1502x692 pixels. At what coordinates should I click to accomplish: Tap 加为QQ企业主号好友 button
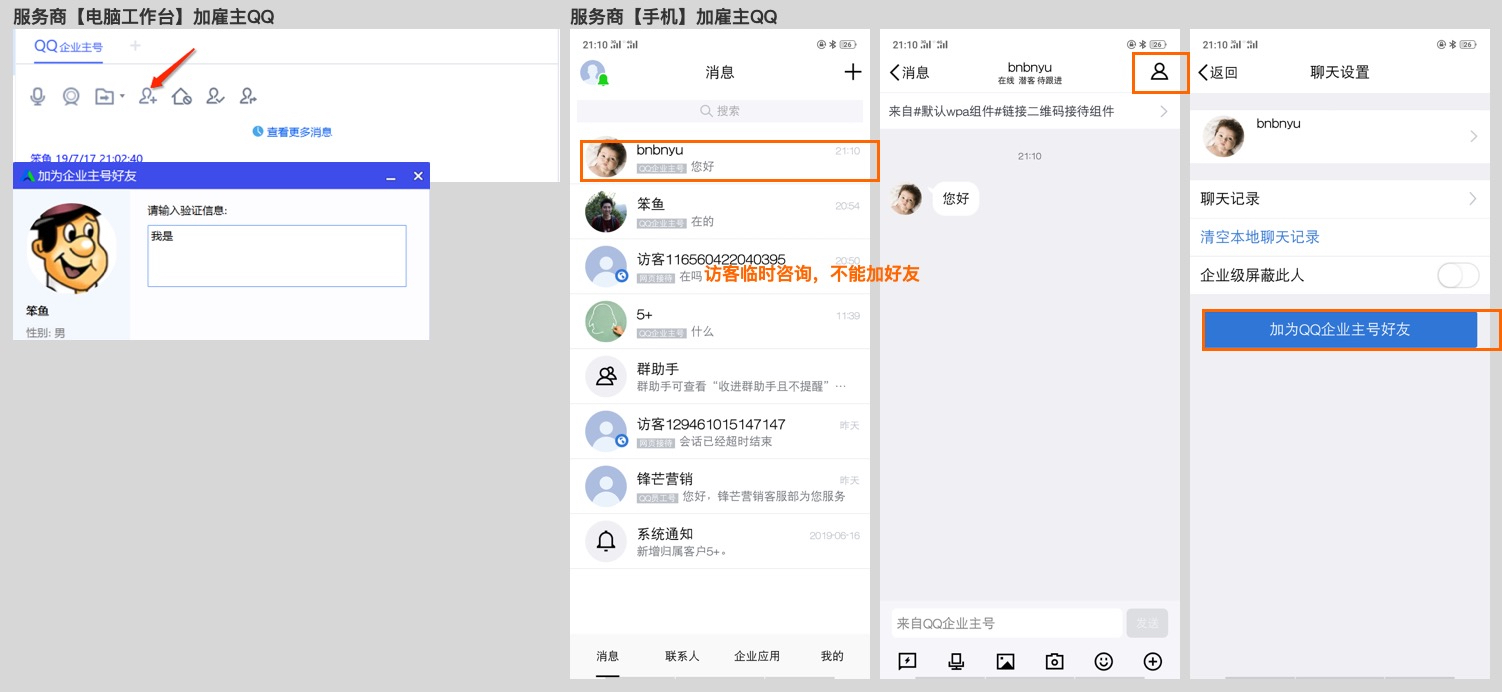coord(1340,330)
